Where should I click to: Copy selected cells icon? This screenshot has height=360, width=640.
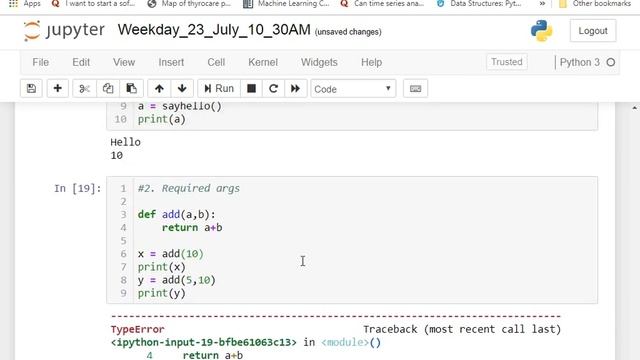pos(108,89)
